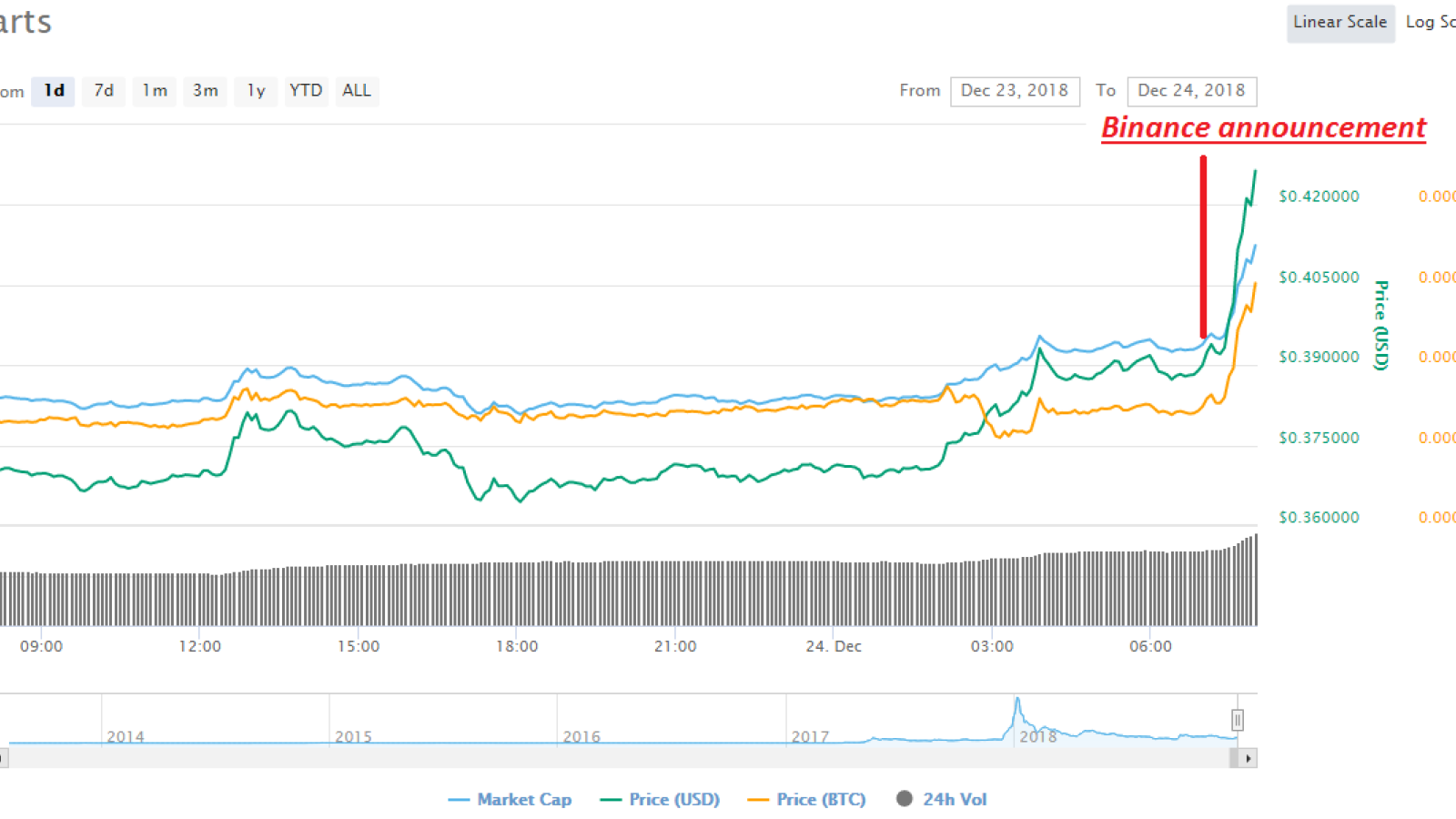
Task: Select the 3m zoom range
Action: 206,91
